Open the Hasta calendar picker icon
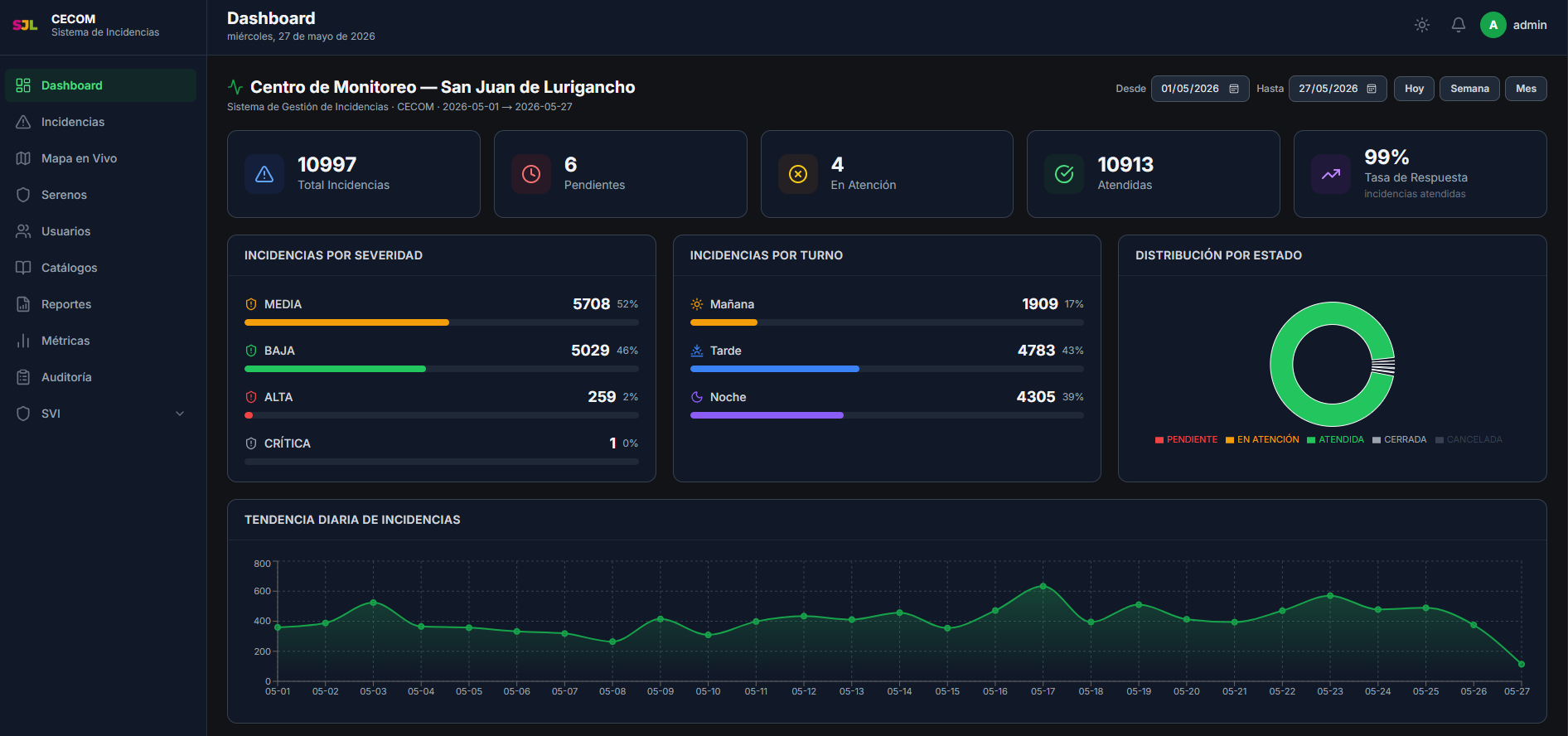Viewport: 1568px width, 736px height. (1372, 89)
